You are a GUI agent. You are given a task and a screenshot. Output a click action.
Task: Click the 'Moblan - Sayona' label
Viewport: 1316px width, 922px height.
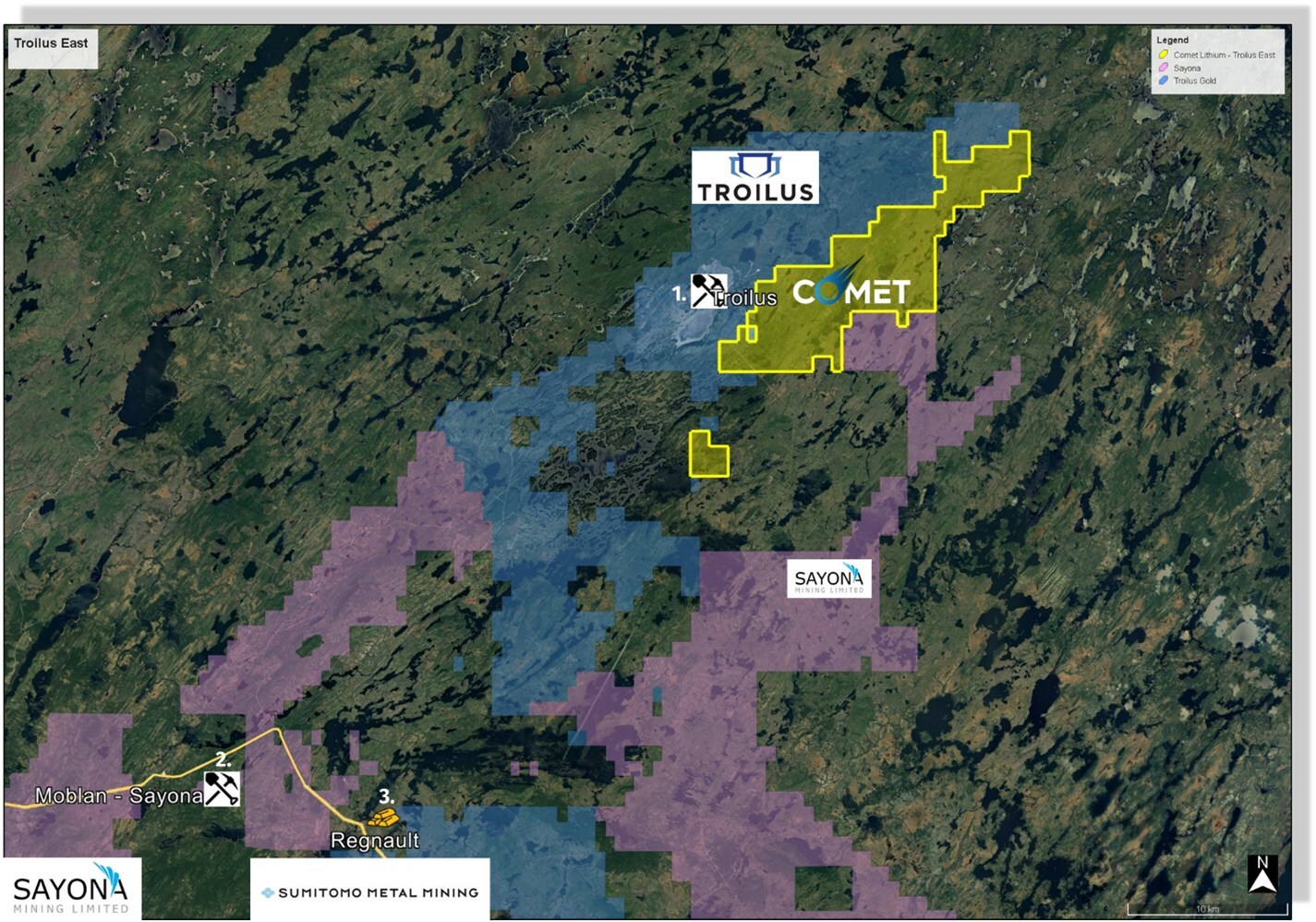(118, 795)
